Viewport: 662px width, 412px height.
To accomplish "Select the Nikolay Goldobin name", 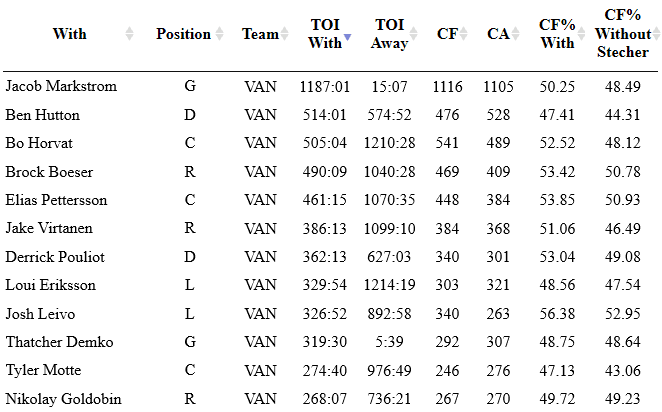I will click(x=63, y=399).
